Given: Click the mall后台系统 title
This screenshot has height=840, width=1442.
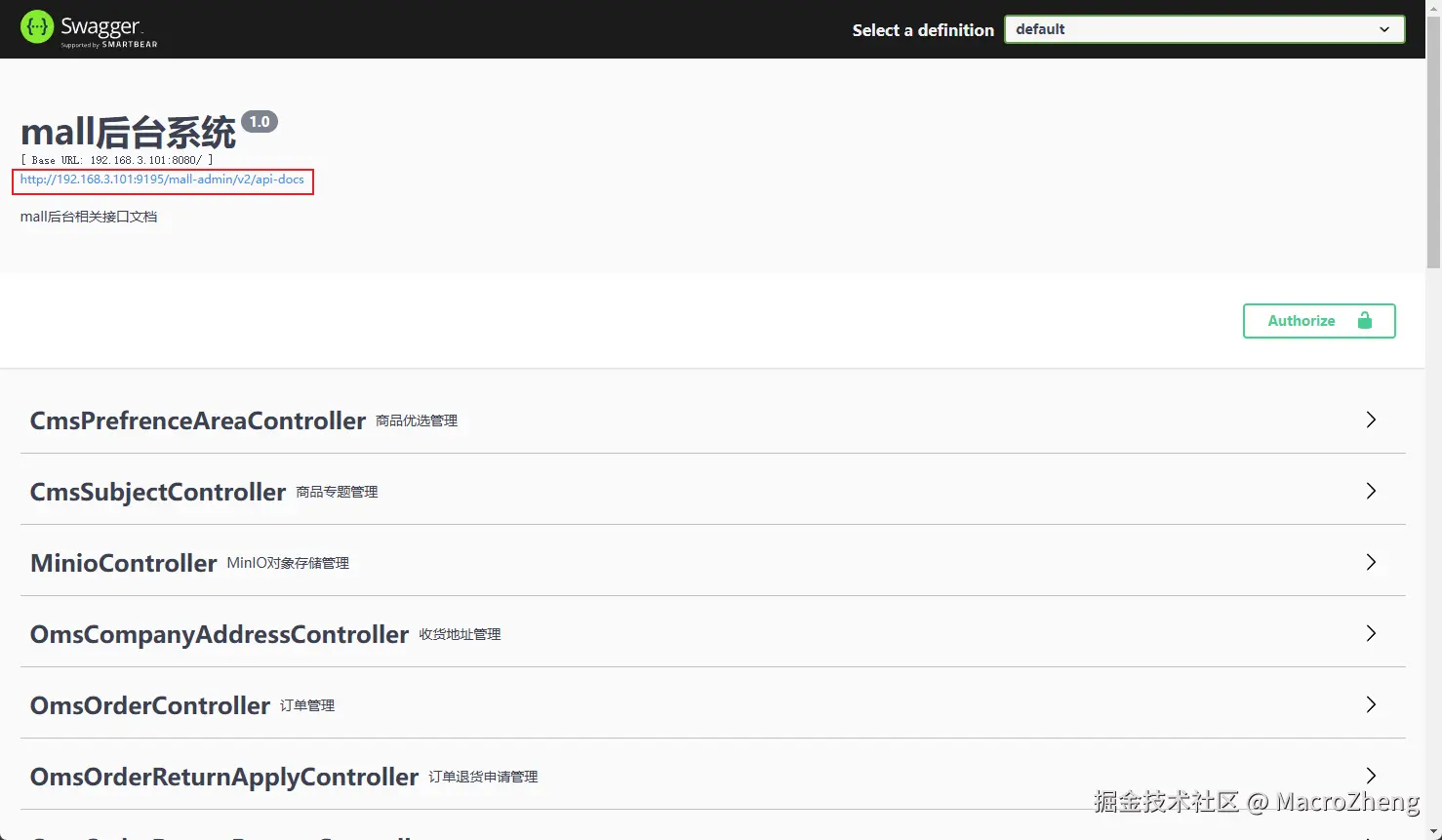Looking at the screenshot, I should 128,132.
